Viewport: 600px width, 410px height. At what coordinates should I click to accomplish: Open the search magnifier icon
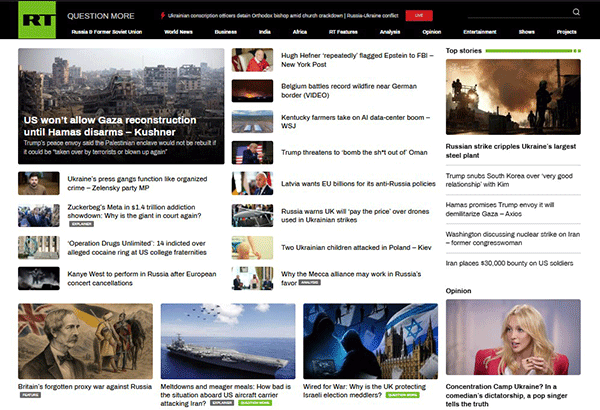[576, 12]
